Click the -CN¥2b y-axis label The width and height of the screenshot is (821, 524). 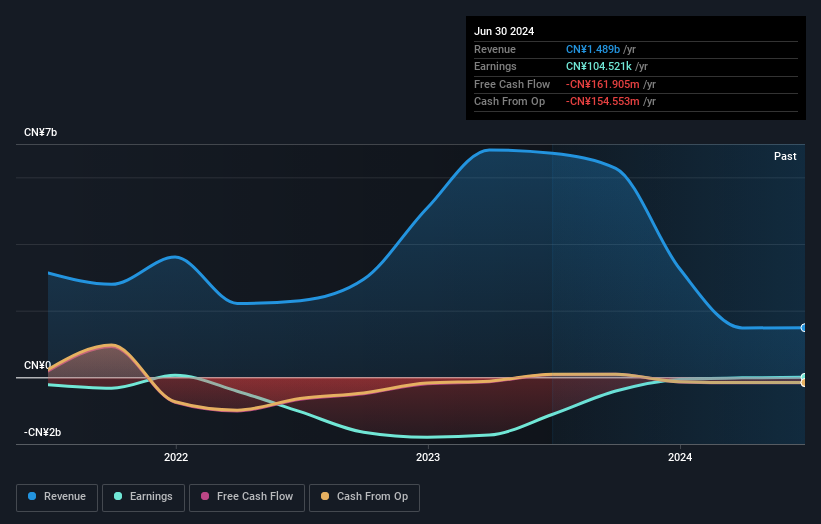pos(42,432)
